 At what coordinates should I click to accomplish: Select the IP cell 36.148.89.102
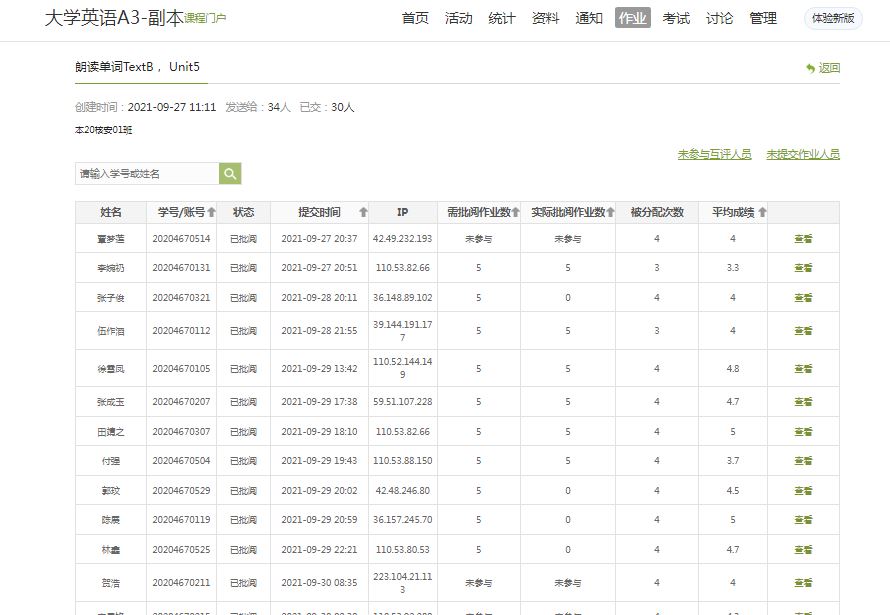point(402,297)
